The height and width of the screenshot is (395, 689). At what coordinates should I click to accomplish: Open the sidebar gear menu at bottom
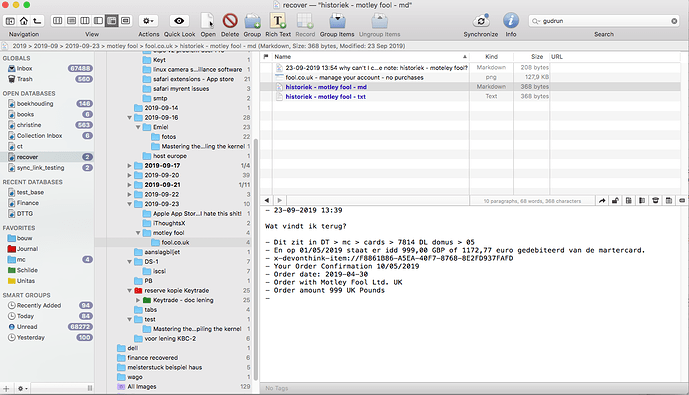click(22, 388)
